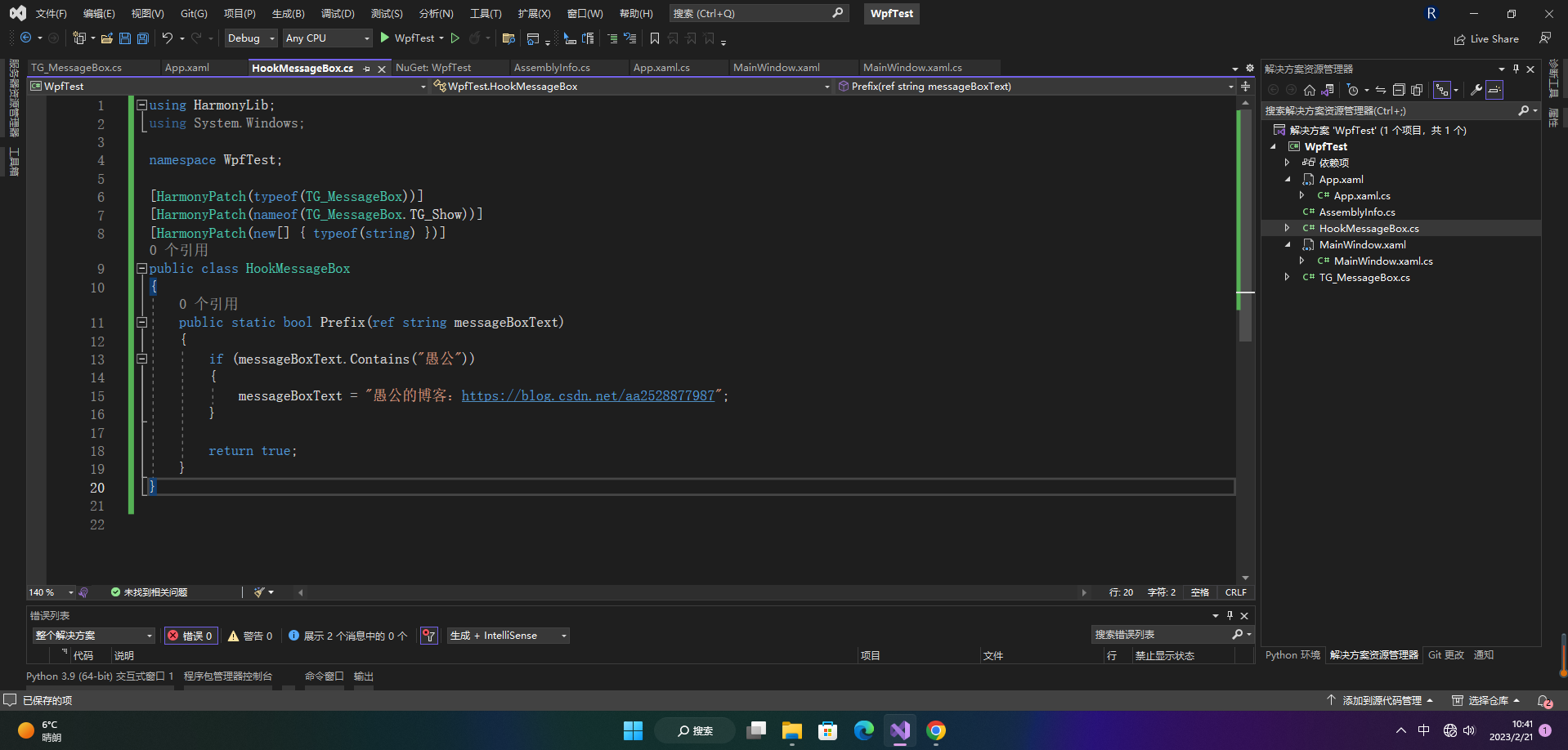Image resolution: width=1568 pixels, height=750 pixels.
Task: Open Visual Studio from the taskbar
Action: coord(900,730)
